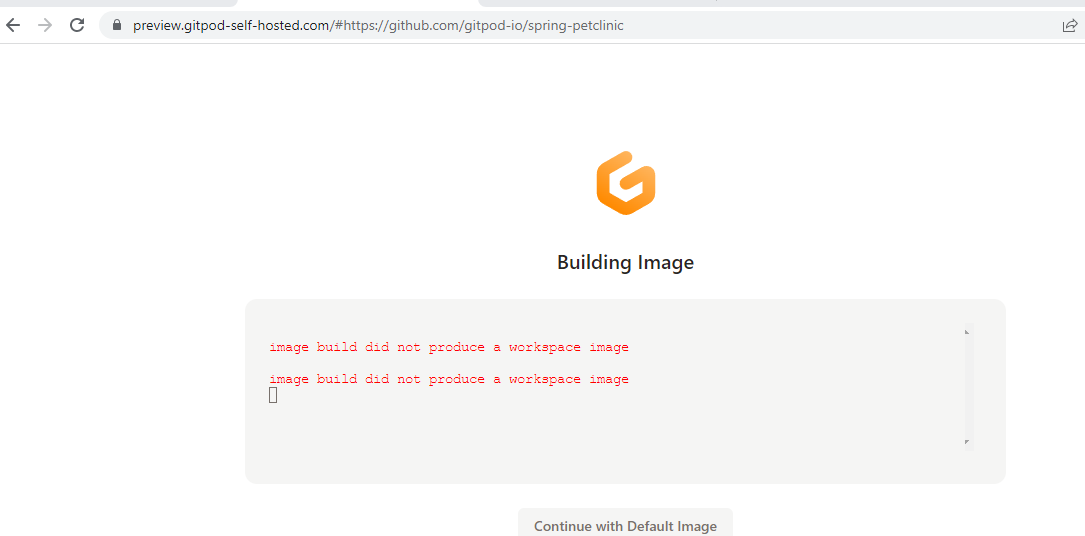Click the log scrollbar down arrow

[967, 442]
